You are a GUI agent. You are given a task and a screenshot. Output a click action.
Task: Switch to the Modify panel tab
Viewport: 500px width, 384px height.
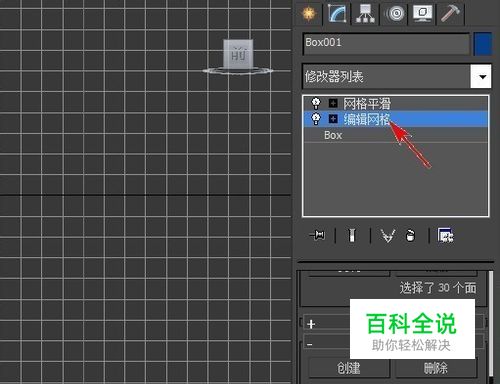click(x=337, y=14)
